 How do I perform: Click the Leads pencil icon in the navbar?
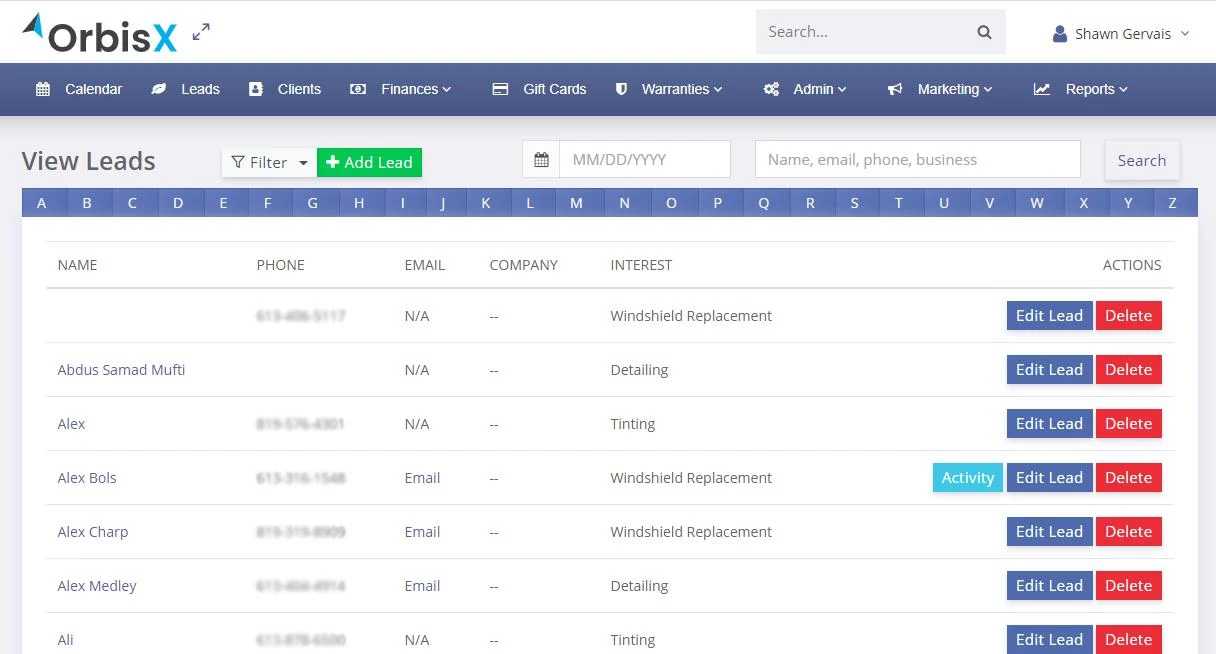pyautogui.click(x=158, y=89)
